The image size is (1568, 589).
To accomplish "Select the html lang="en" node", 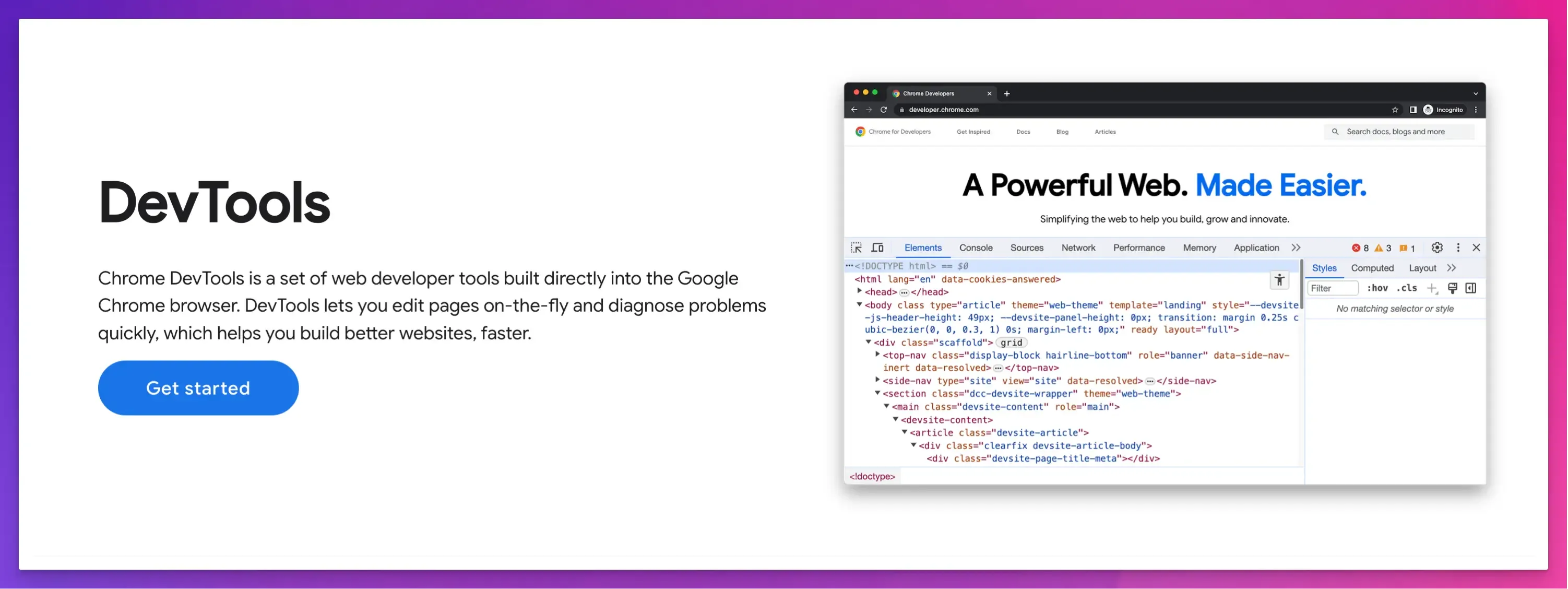I will coord(957,279).
